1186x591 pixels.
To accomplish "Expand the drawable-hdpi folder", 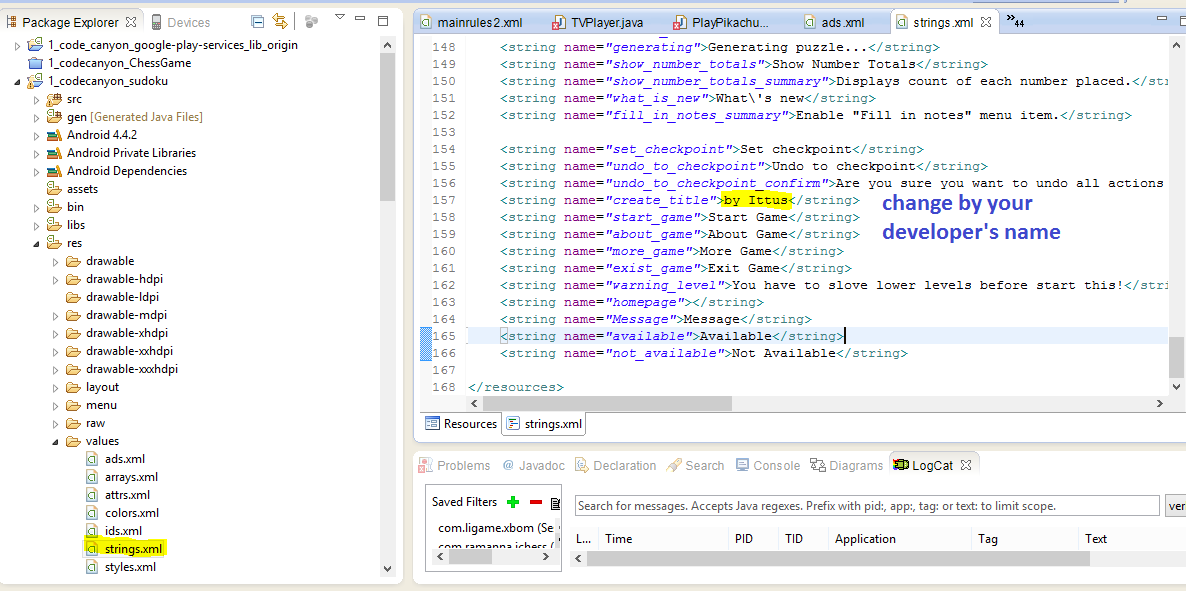I will tap(54, 279).
